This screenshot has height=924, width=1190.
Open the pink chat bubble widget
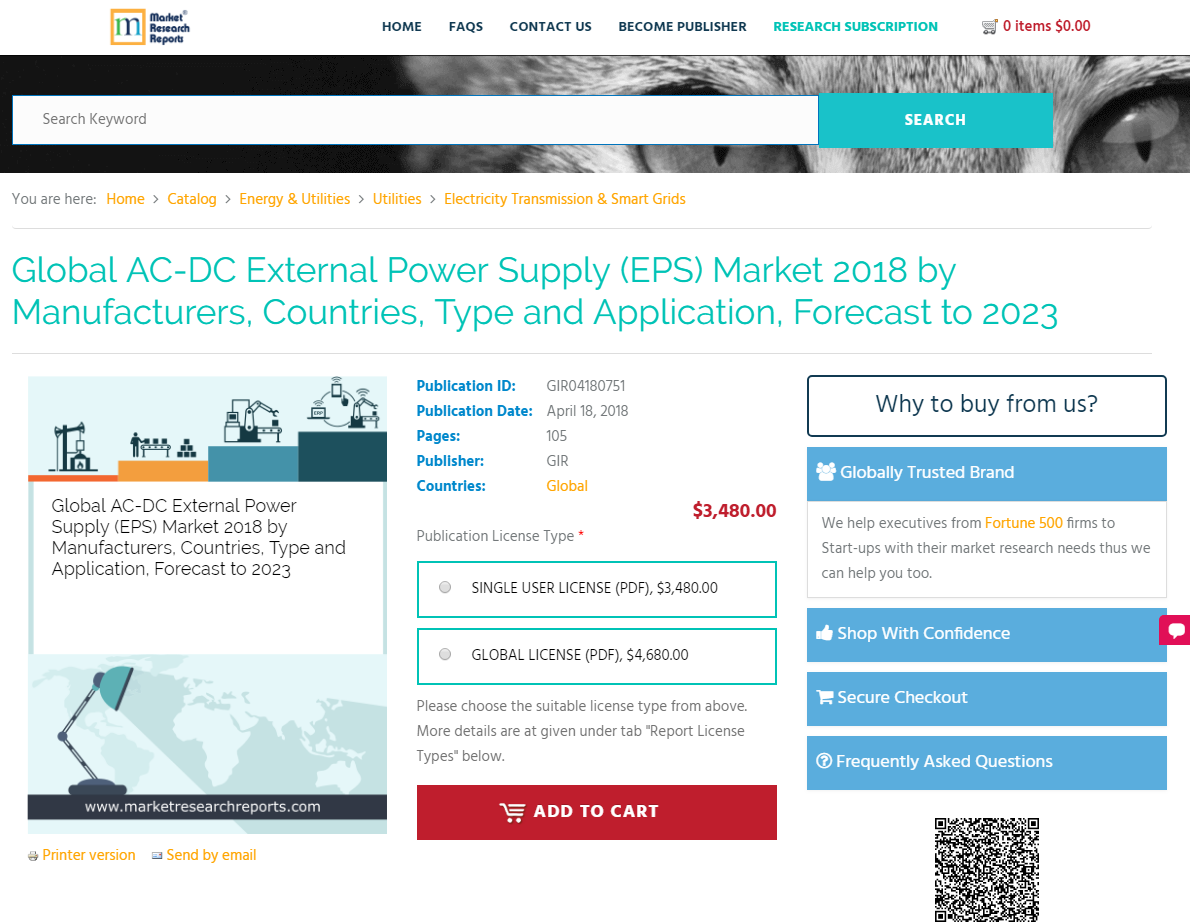pos(1177,630)
